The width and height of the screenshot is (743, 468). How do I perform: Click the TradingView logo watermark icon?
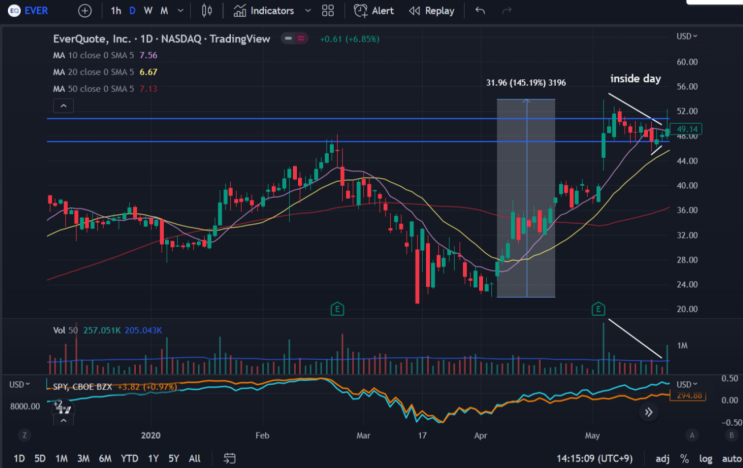pyautogui.click(x=63, y=407)
